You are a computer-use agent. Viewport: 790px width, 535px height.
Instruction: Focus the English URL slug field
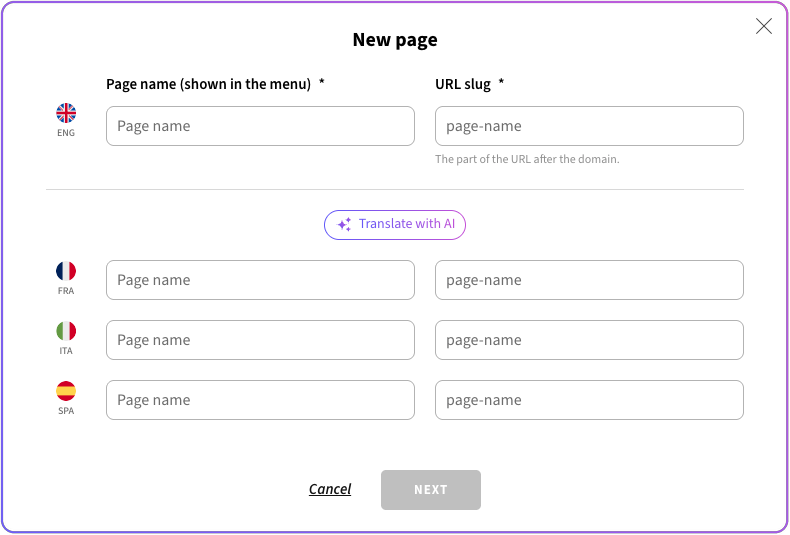point(589,126)
